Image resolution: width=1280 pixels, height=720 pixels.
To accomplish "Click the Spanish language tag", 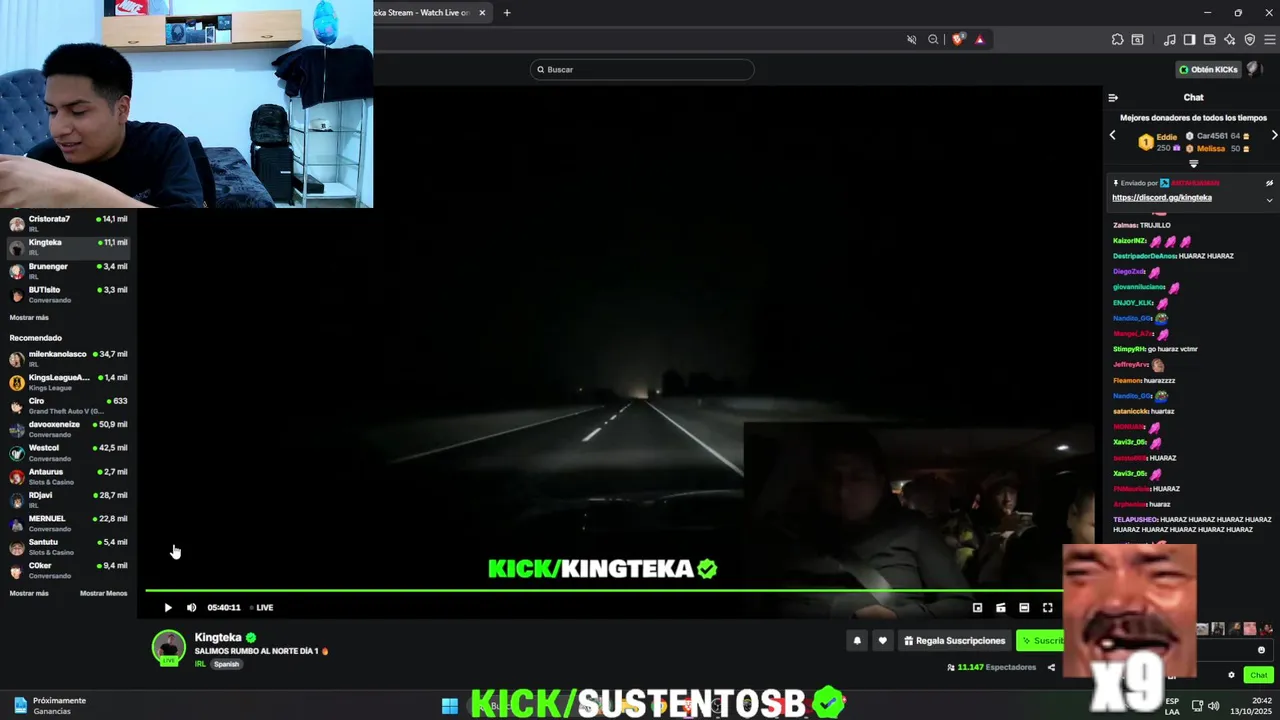I will [x=226, y=664].
